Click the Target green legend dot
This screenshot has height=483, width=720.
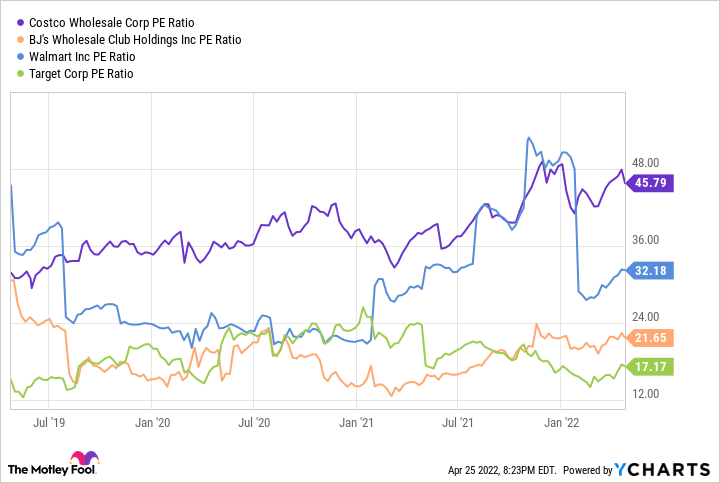(13, 73)
